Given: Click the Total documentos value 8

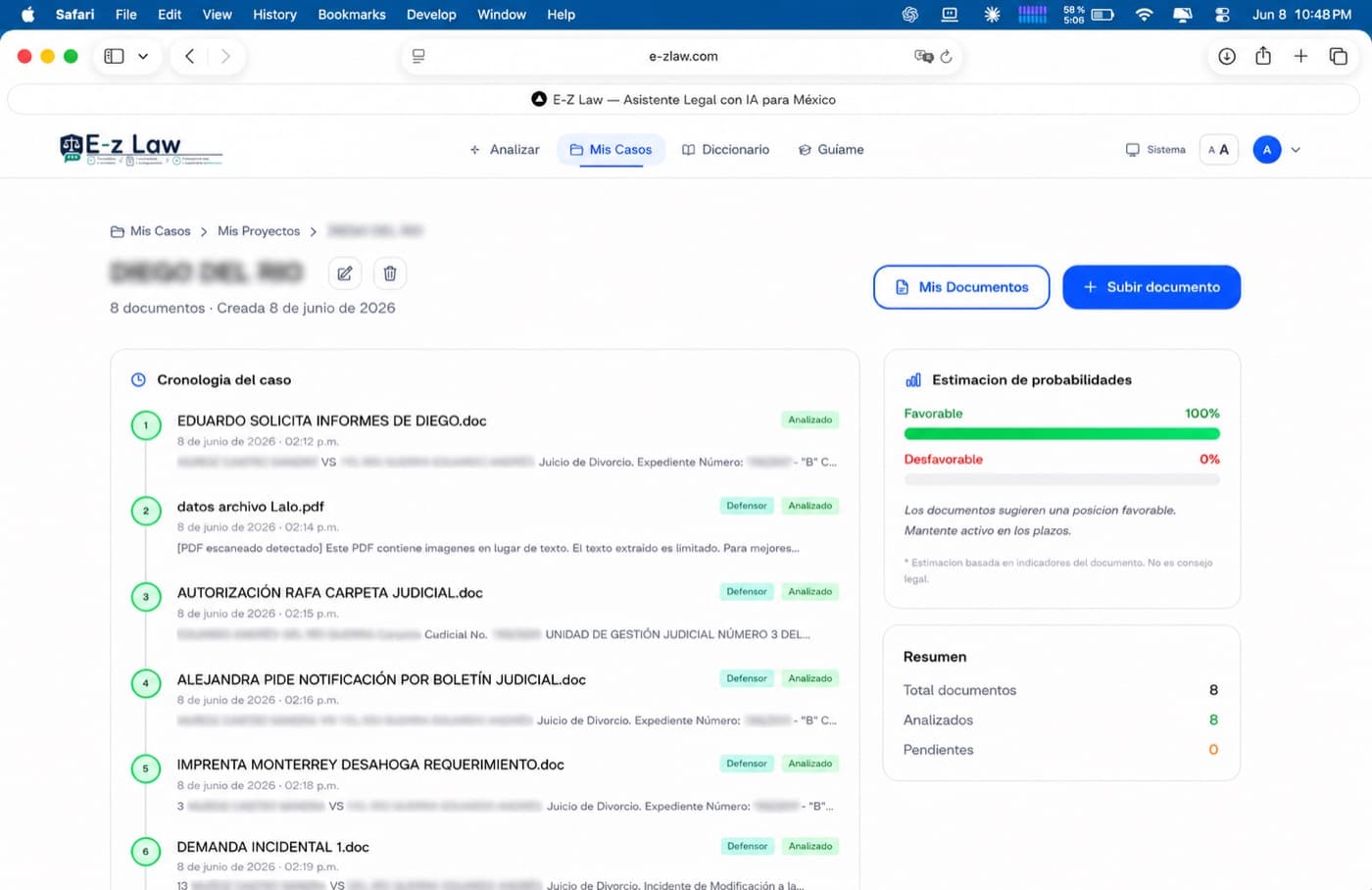Looking at the screenshot, I should coord(1213,690).
